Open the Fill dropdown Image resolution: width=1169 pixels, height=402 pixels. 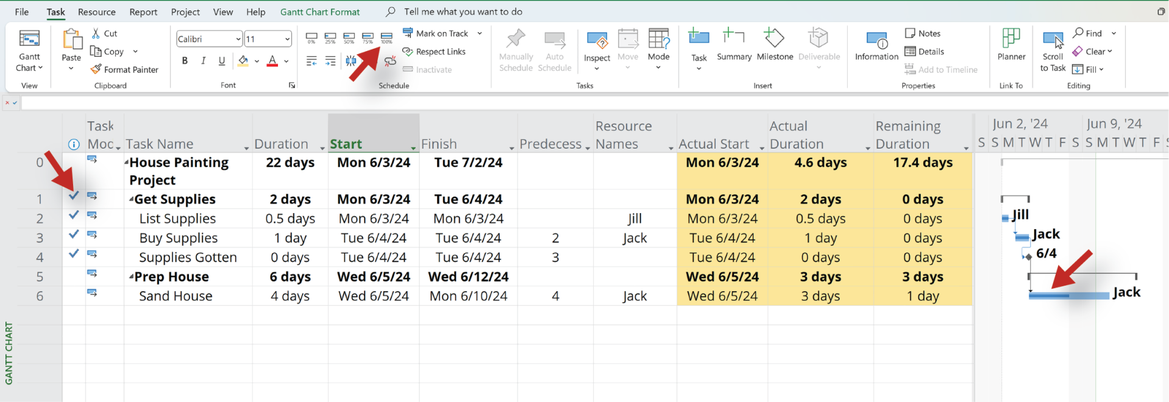click(1088, 69)
